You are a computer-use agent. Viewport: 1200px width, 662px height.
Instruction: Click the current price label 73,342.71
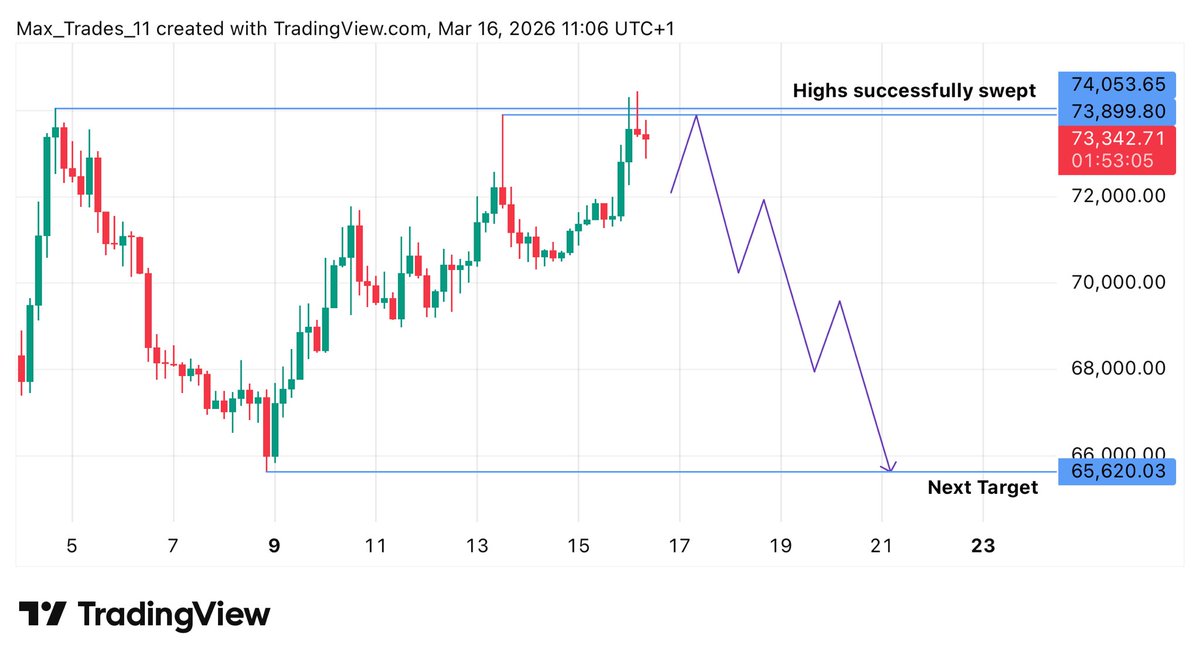click(x=1116, y=137)
